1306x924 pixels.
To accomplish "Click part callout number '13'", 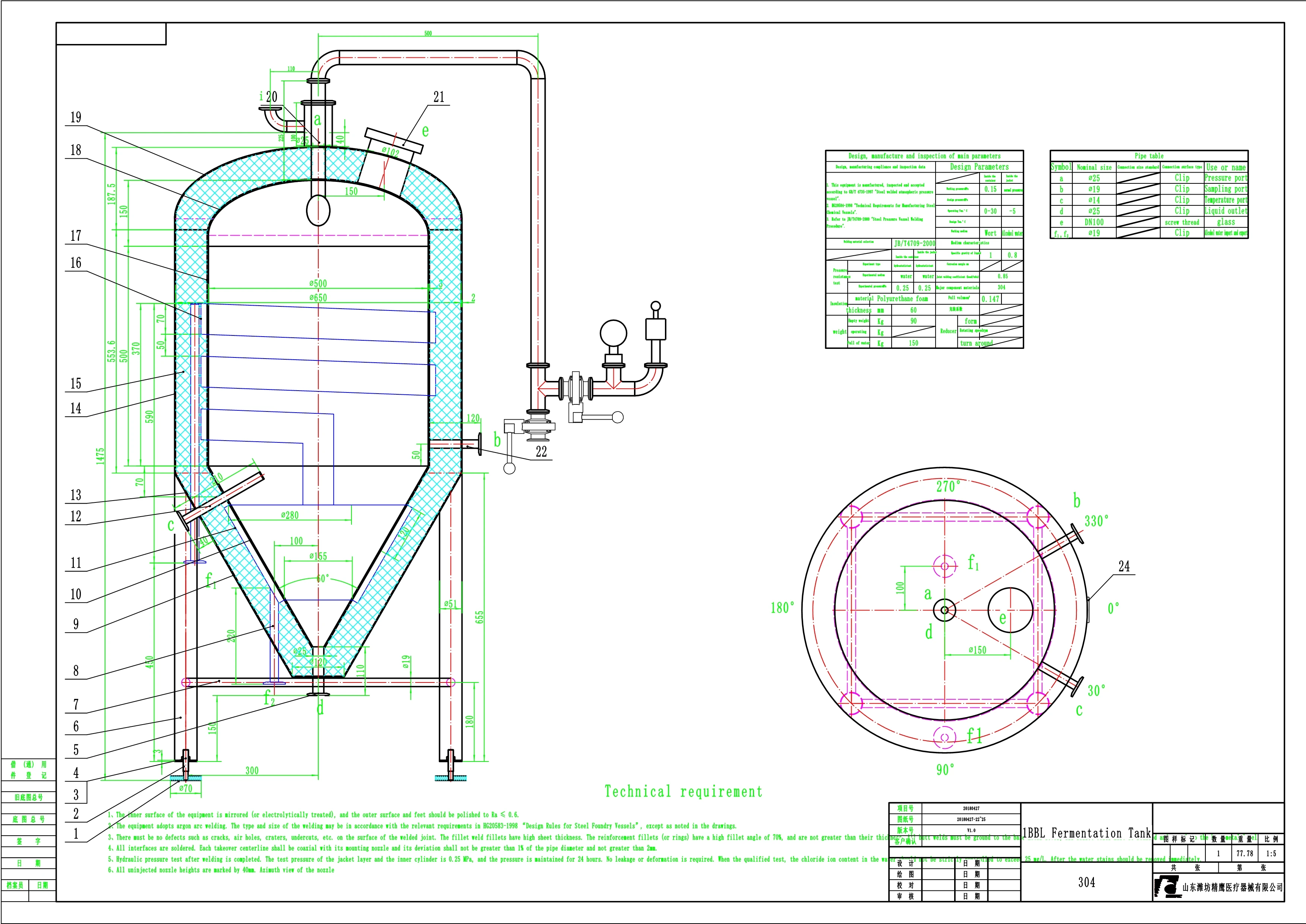I will click(76, 495).
